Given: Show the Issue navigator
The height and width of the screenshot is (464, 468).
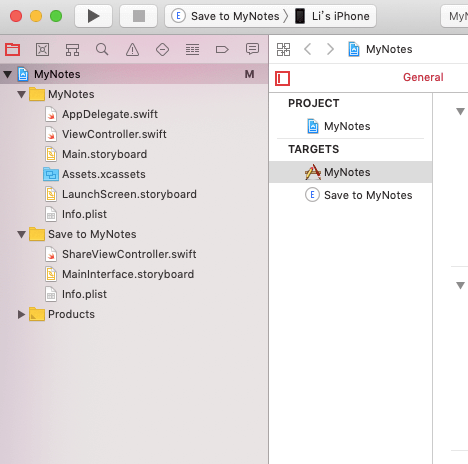Looking at the screenshot, I should tap(132, 50).
